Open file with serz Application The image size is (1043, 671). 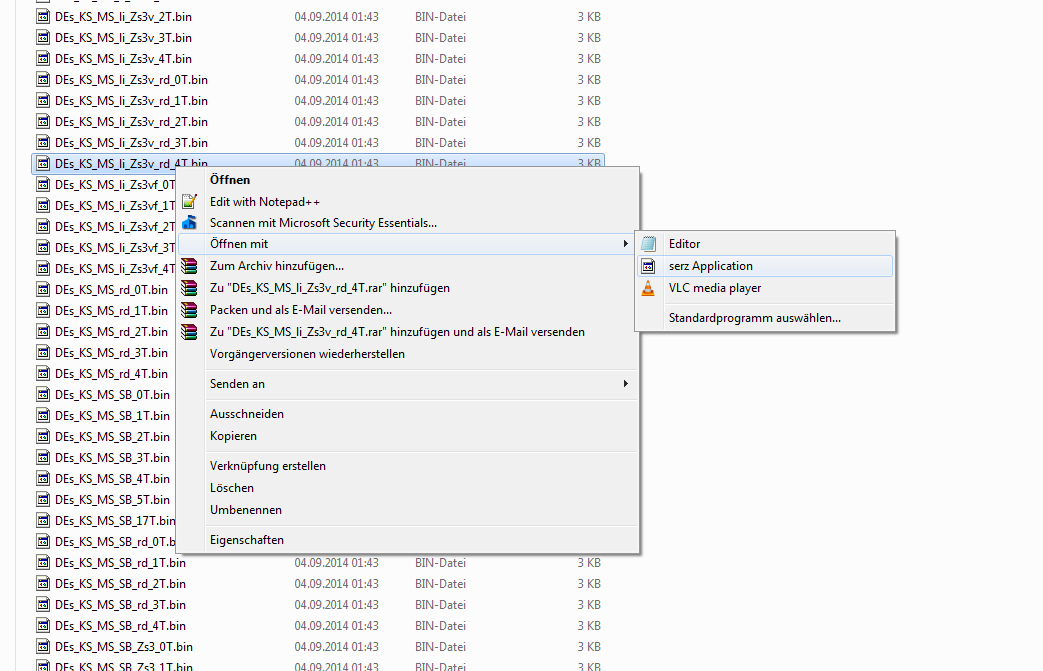711,266
